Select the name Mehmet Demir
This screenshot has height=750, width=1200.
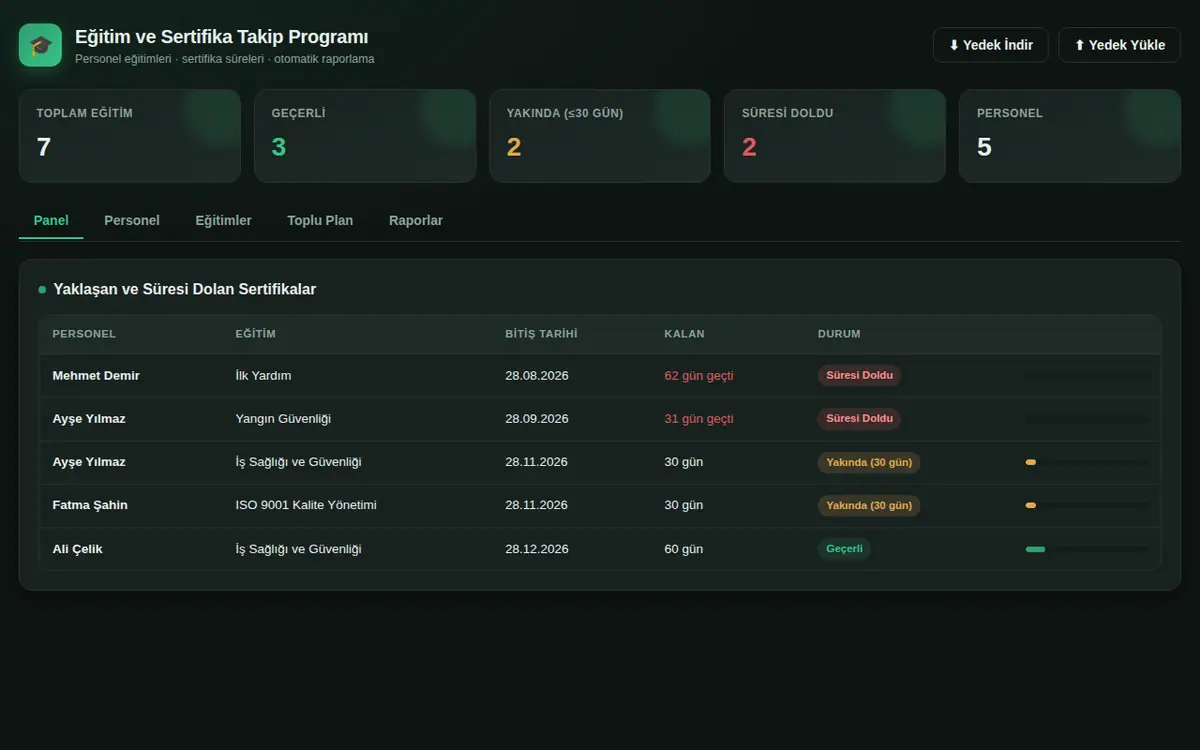[96, 376]
